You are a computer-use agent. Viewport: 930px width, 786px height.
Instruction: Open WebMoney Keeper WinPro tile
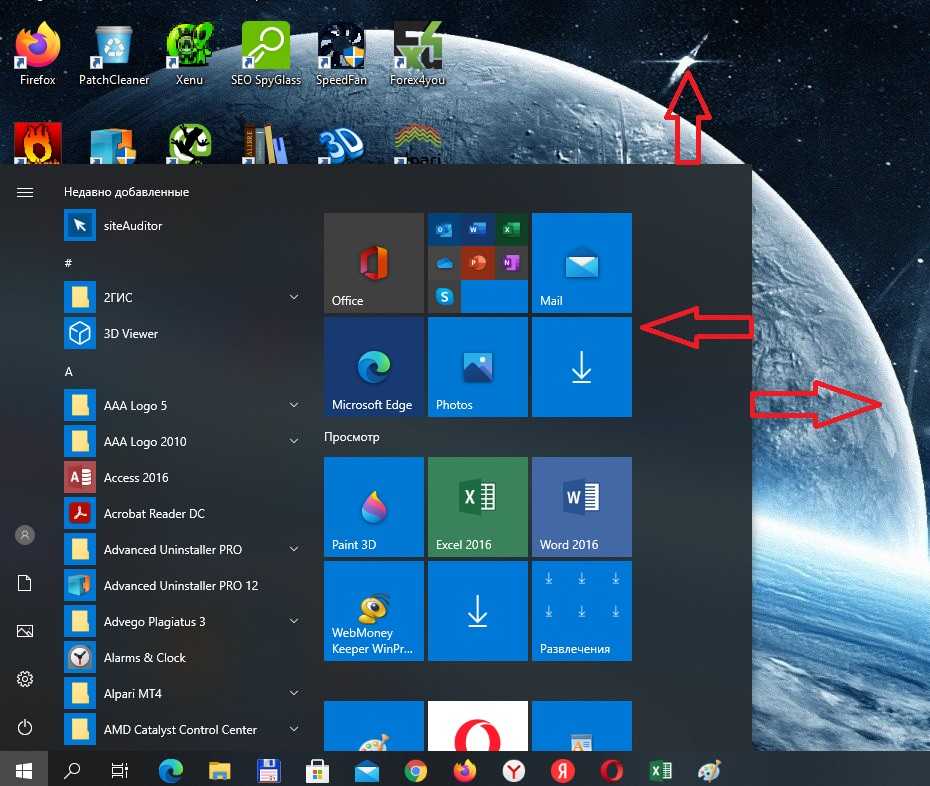click(x=374, y=610)
